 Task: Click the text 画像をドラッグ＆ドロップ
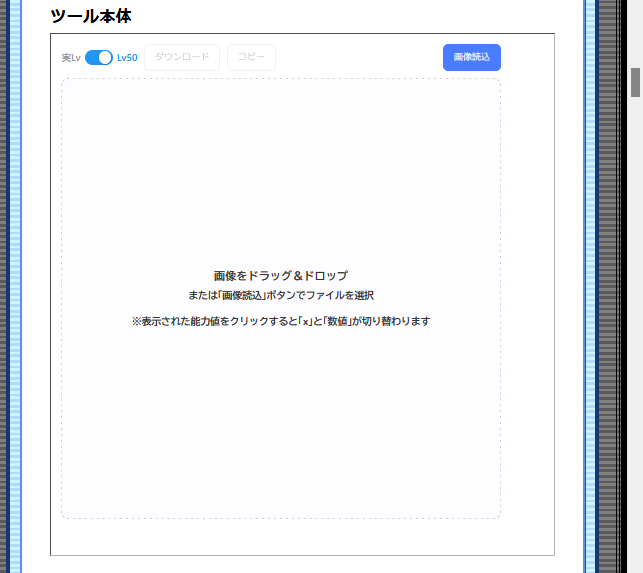click(x=281, y=275)
